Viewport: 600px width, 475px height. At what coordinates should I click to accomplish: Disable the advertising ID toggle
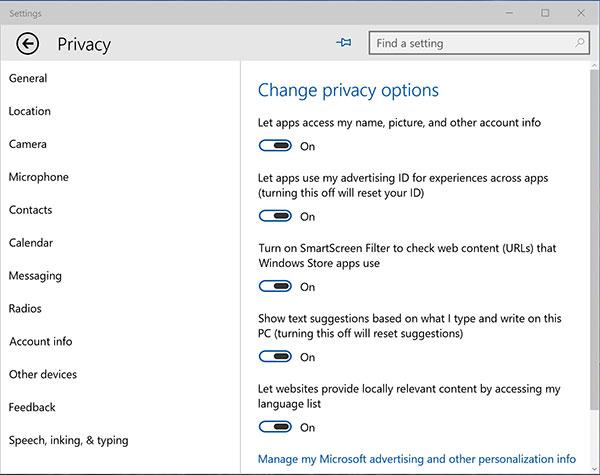pos(275,216)
